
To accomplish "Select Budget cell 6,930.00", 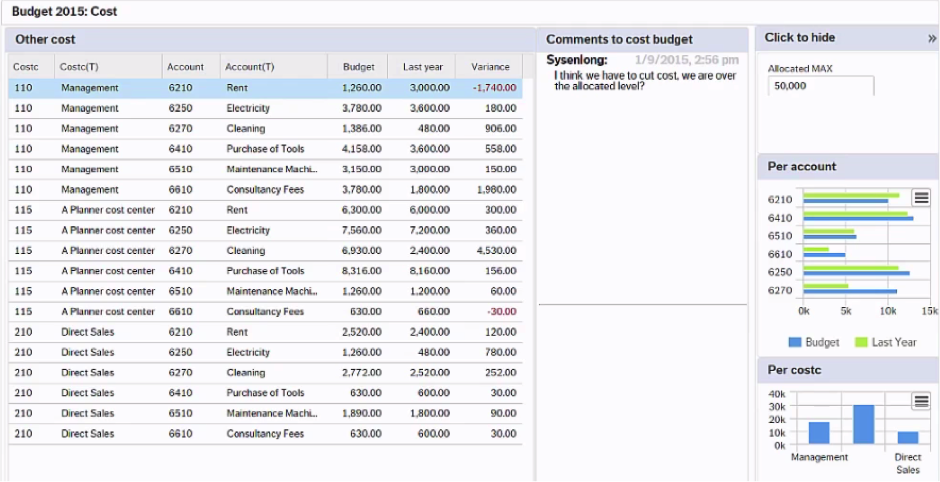I will pyautogui.click(x=361, y=251).
